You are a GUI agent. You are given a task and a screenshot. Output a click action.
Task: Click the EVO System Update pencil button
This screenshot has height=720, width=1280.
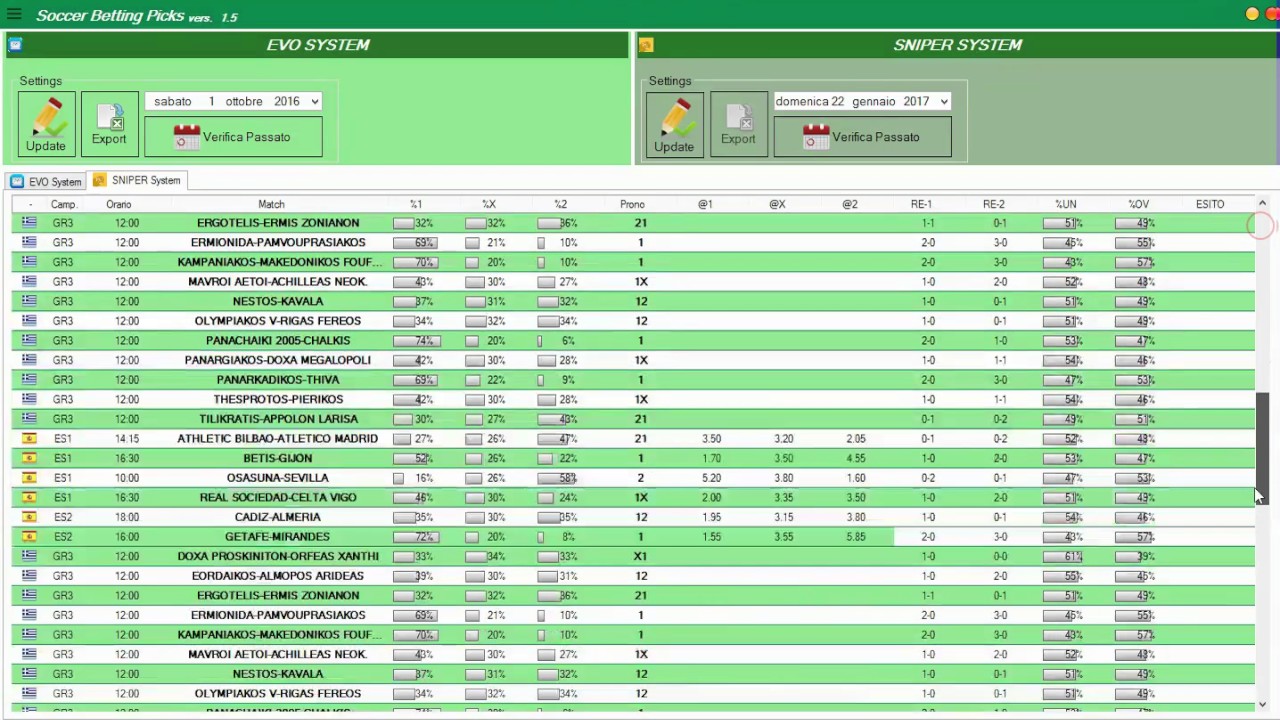(x=46, y=124)
